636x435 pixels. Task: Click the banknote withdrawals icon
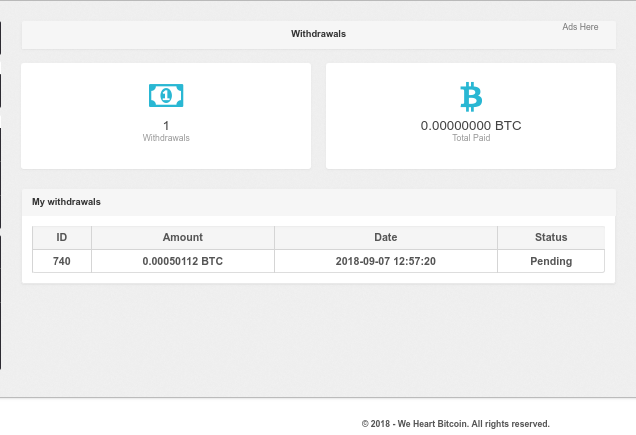pos(166,95)
